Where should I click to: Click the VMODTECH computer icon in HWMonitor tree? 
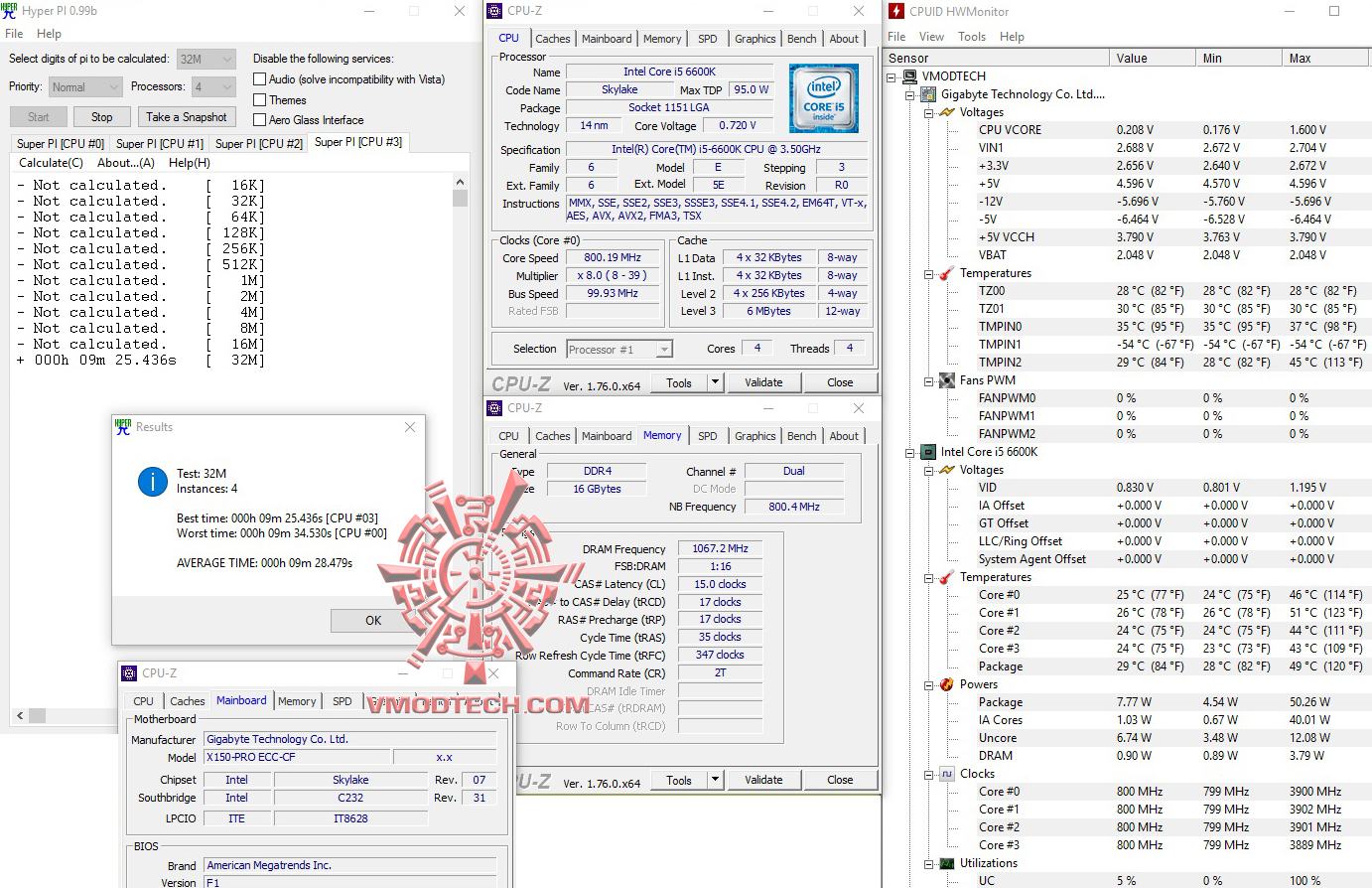click(909, 76)
